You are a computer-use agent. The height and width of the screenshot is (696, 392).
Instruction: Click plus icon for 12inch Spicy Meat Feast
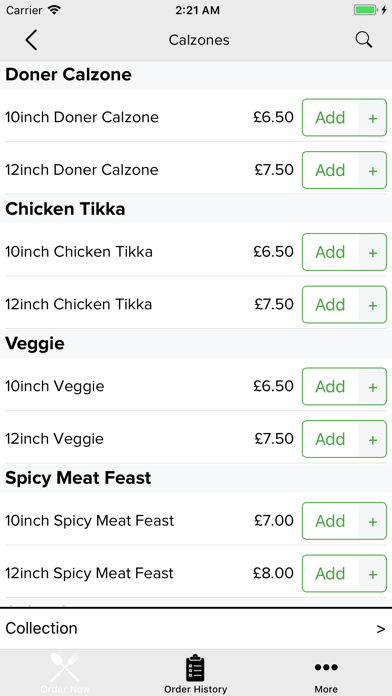[372, 574]
